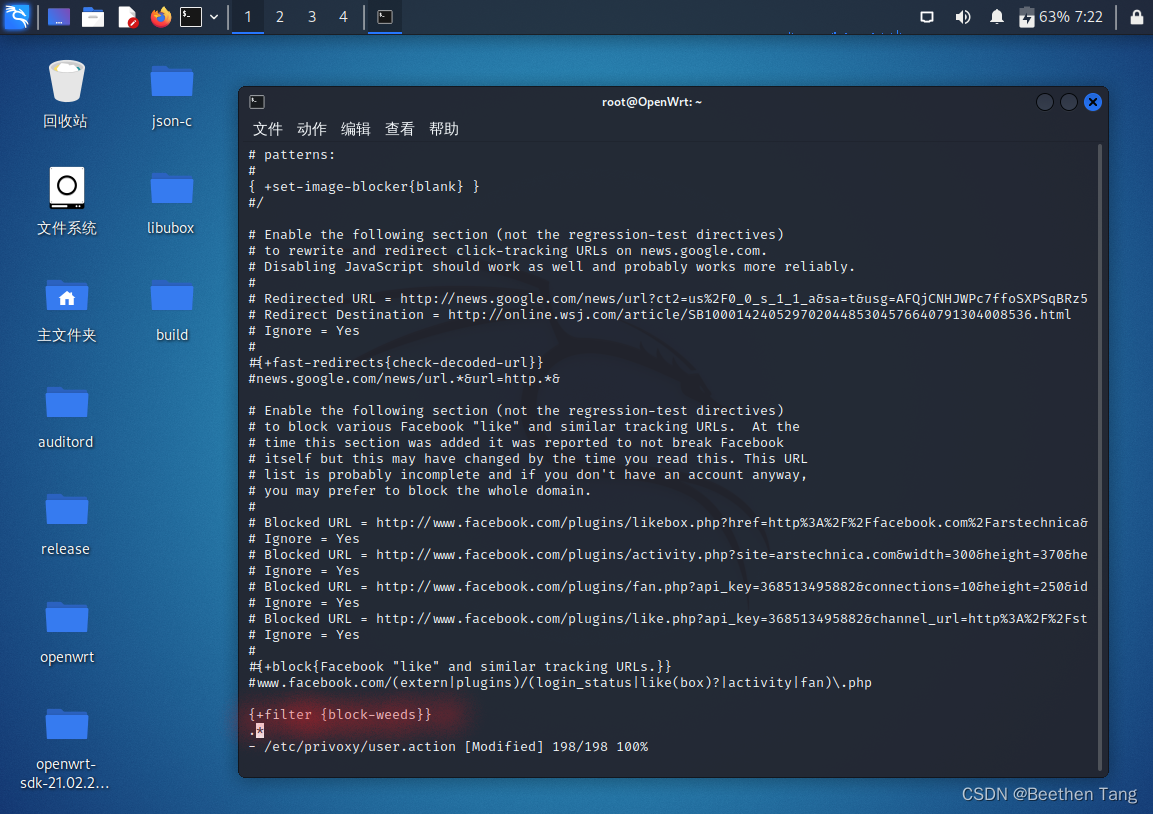Open the 回收站 trash desktop icon
Screen dimensions: 1153x814
pyautogui.click(x=66, y=95)
